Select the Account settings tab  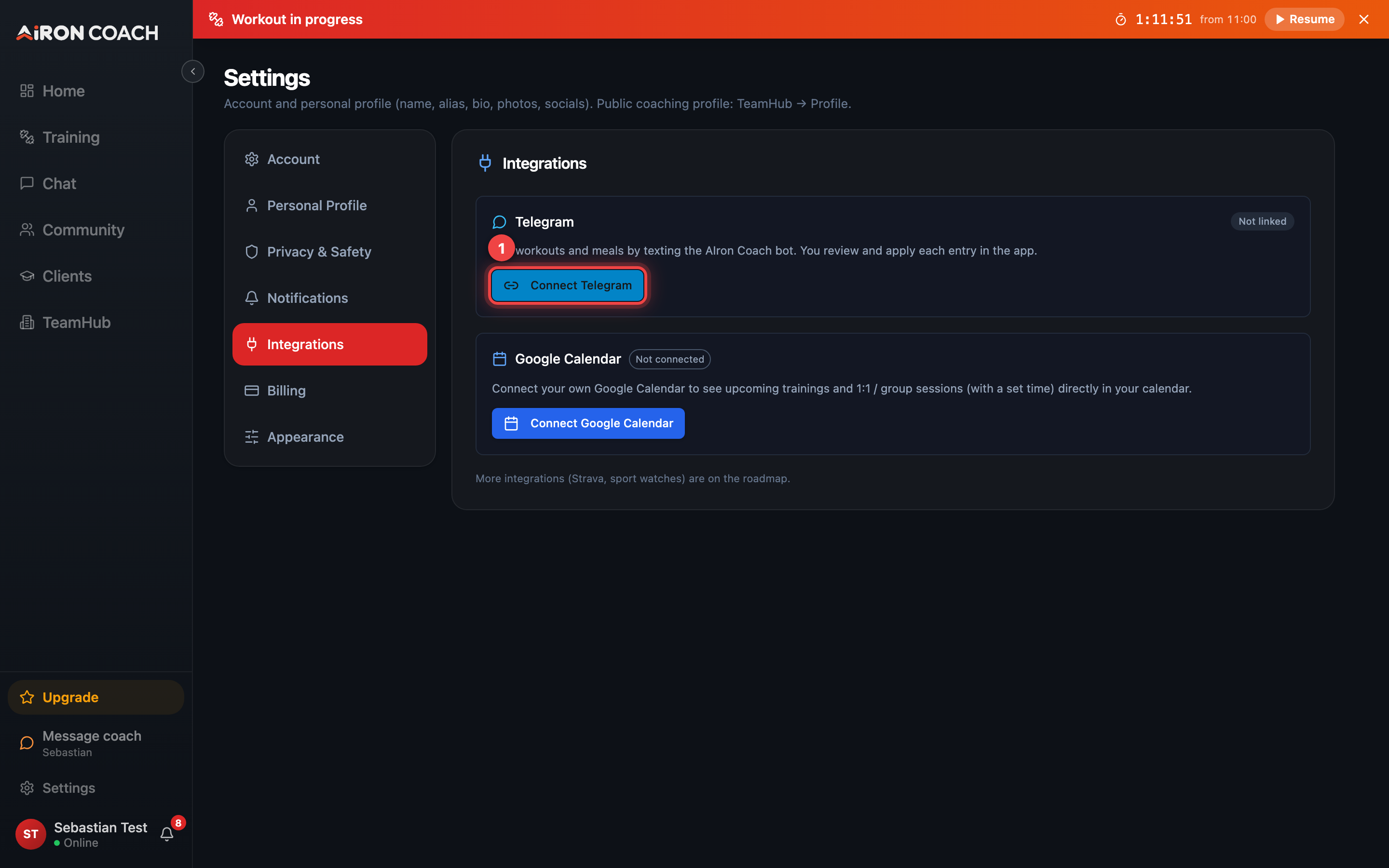329,159
